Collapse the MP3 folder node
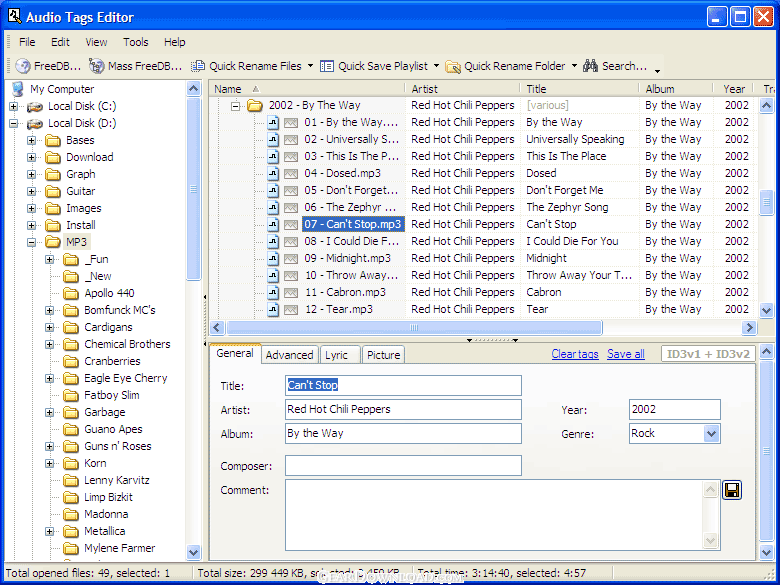The image size is (780, 585). (31, 242)
